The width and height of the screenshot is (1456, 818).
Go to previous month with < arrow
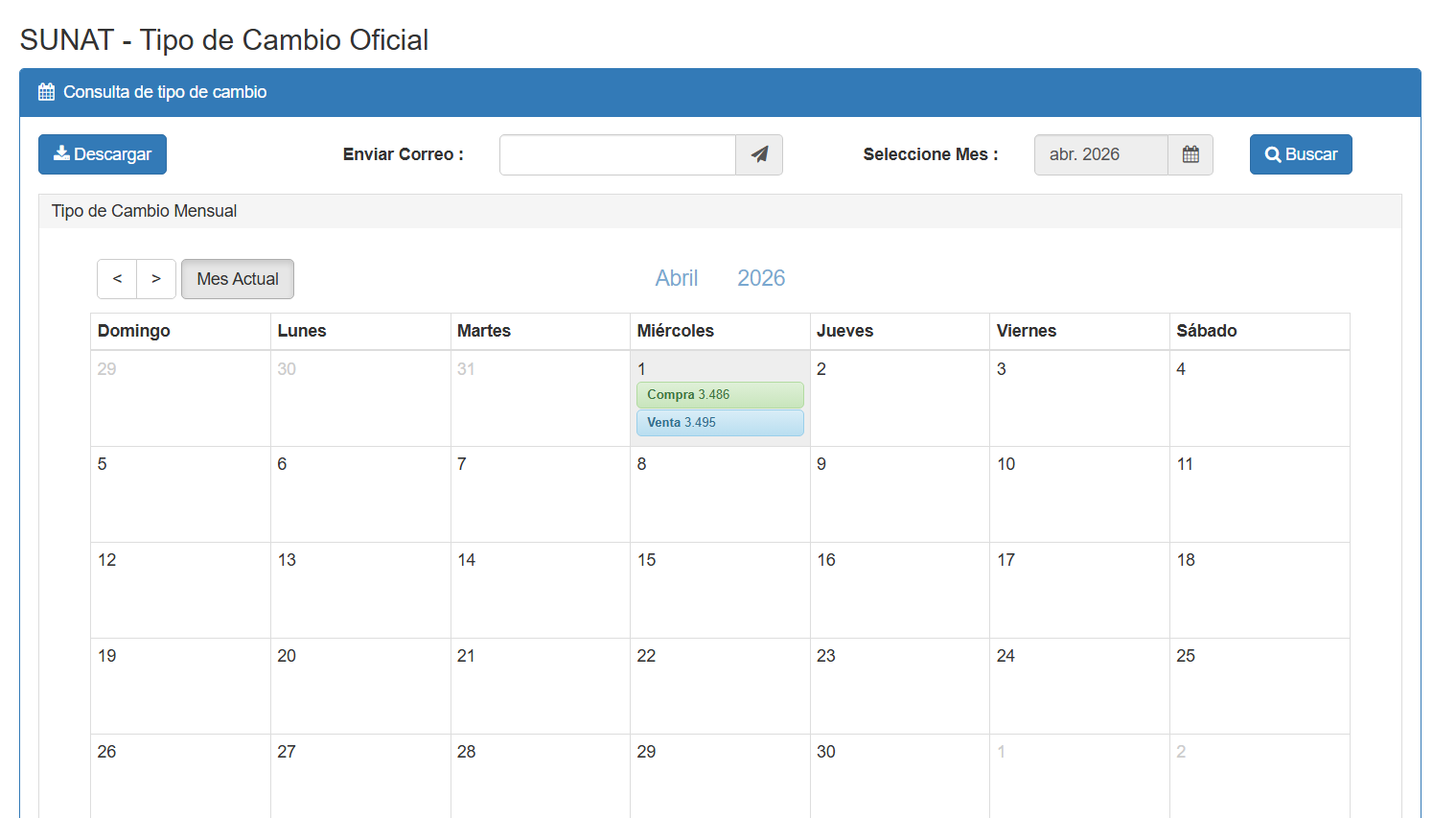tap(117, 279)
